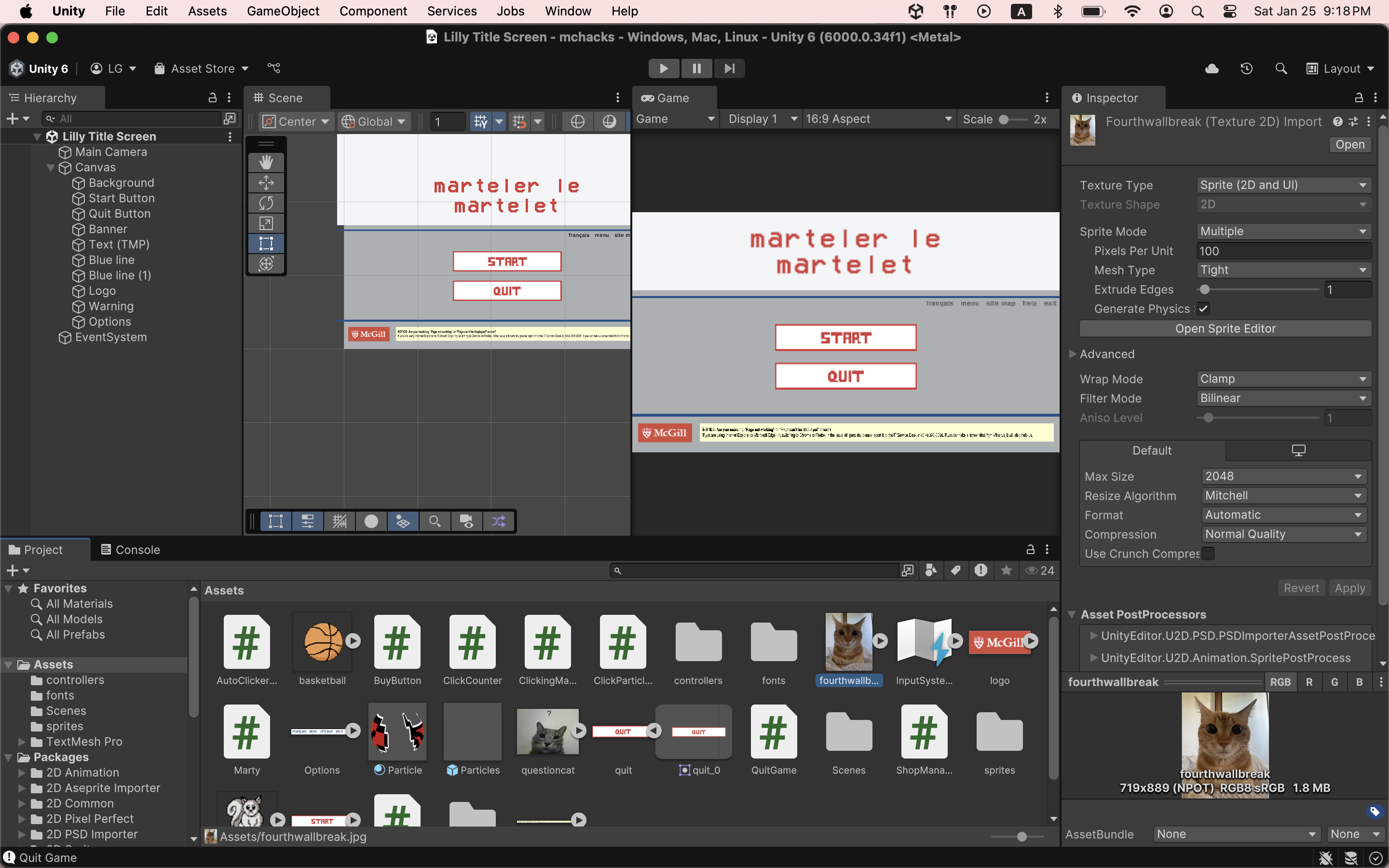The image size is (1389, 868).
Task: Click the Open Sprite Editor button
Action: pos(1225,328)
